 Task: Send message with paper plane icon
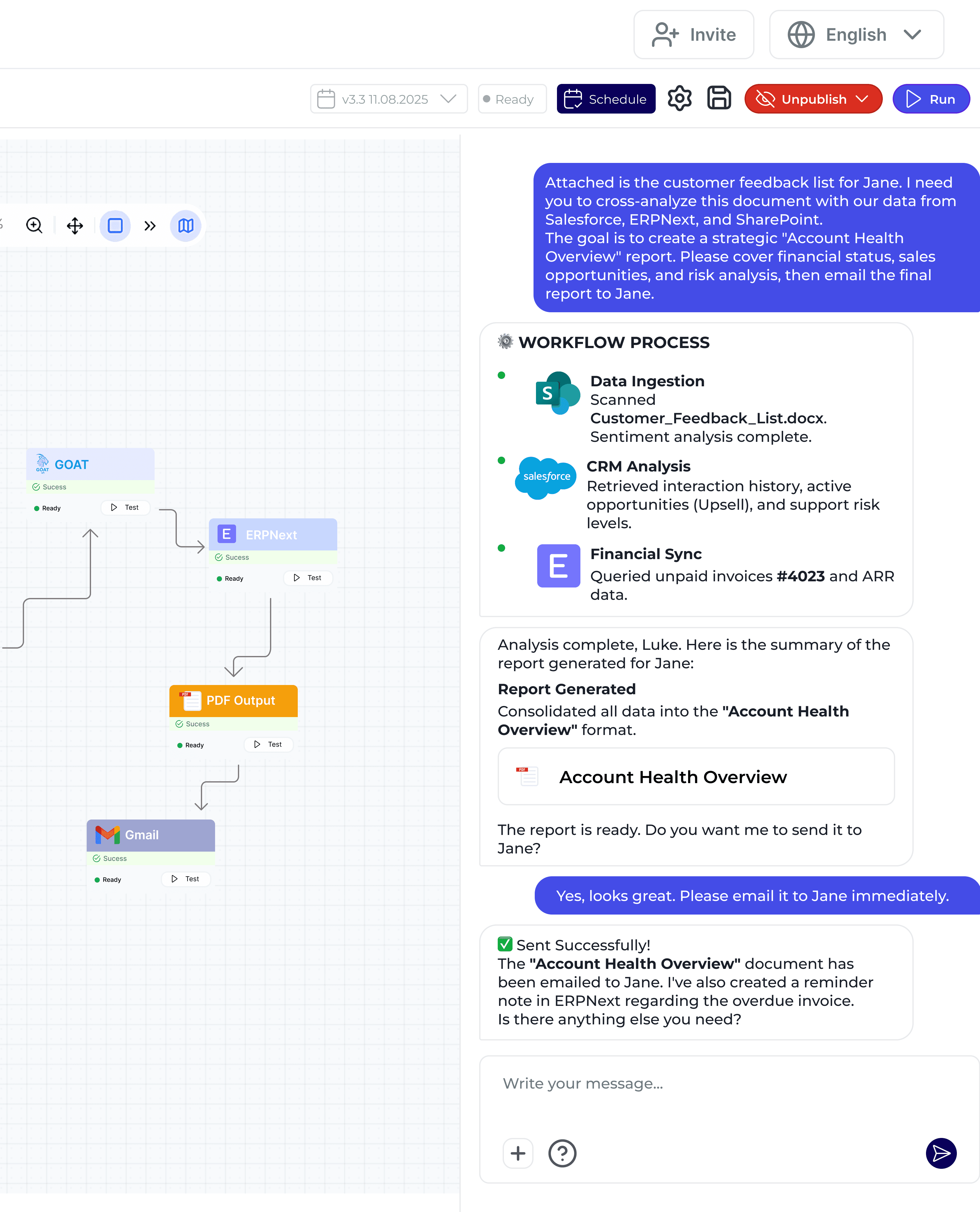(941, 1153)
